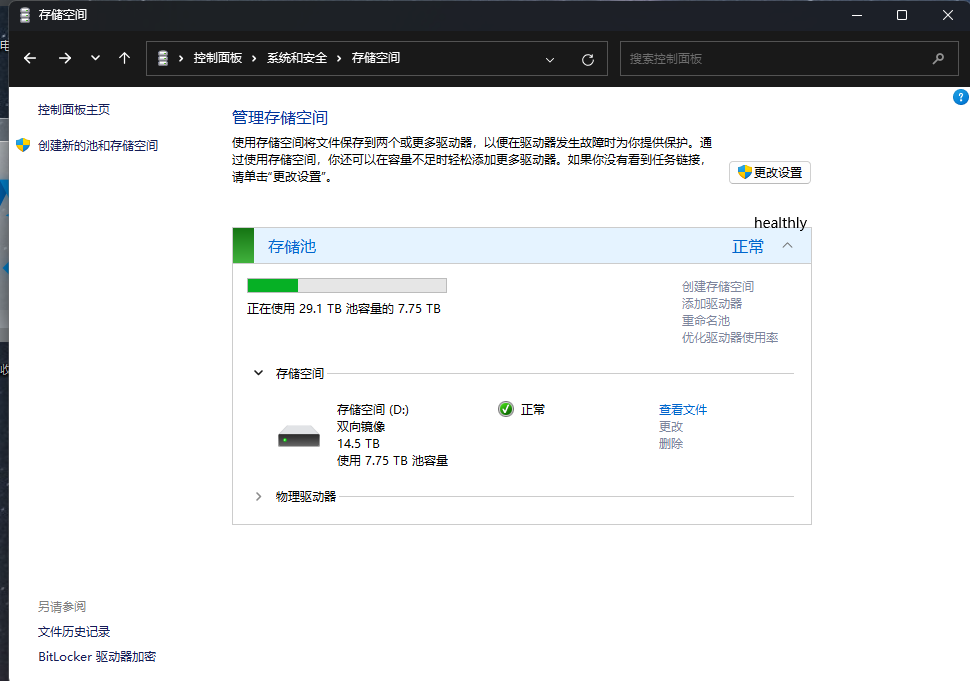Image resolution: width=970 pixels, height=681 pixels.
Task: Click the shield icon next to 创建新的池和存储空间
Action: (x=23, y=145)
